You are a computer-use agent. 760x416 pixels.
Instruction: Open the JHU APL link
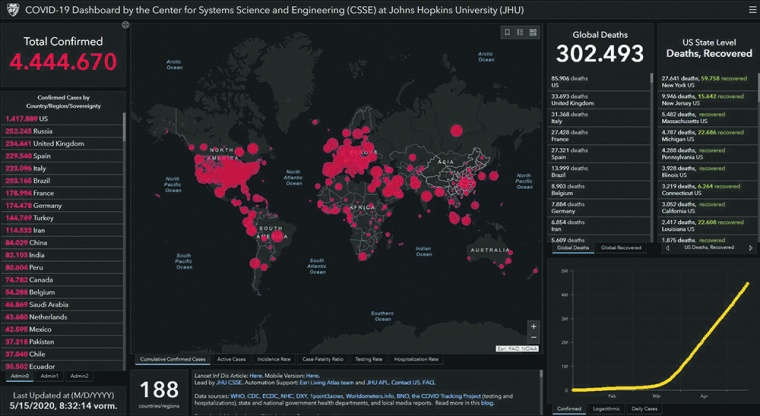376,383
